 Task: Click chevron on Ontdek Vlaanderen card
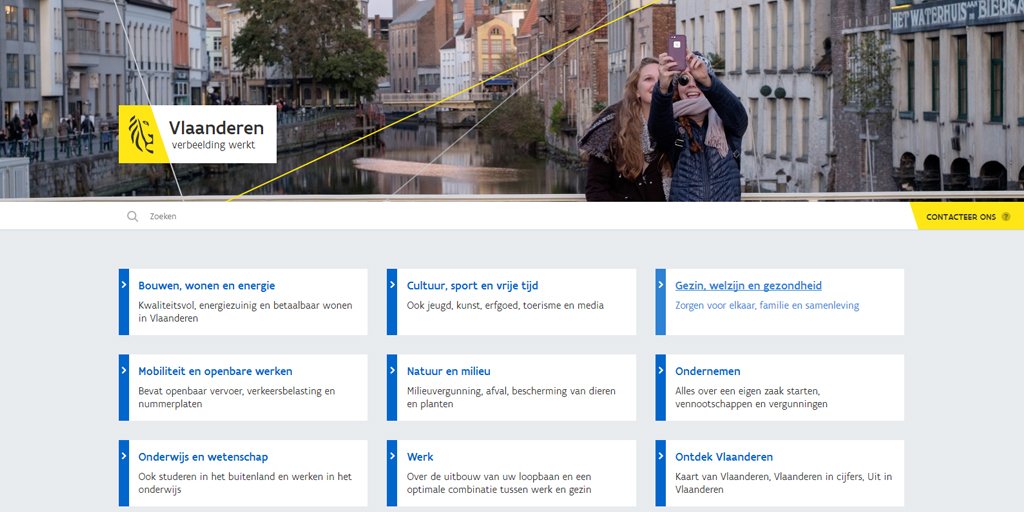click(660, 456)
